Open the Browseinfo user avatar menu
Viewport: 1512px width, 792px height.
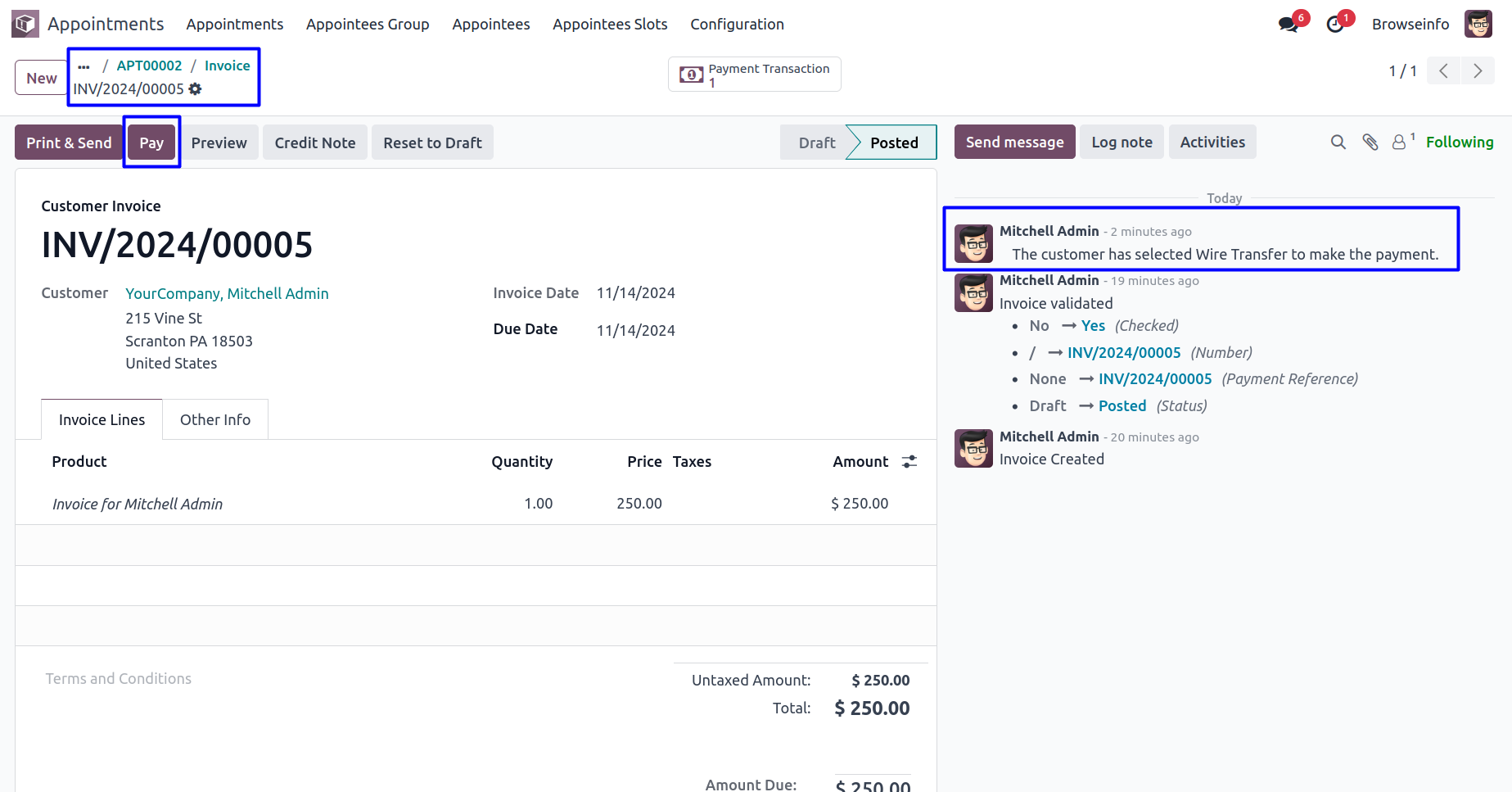[1478, 25]
